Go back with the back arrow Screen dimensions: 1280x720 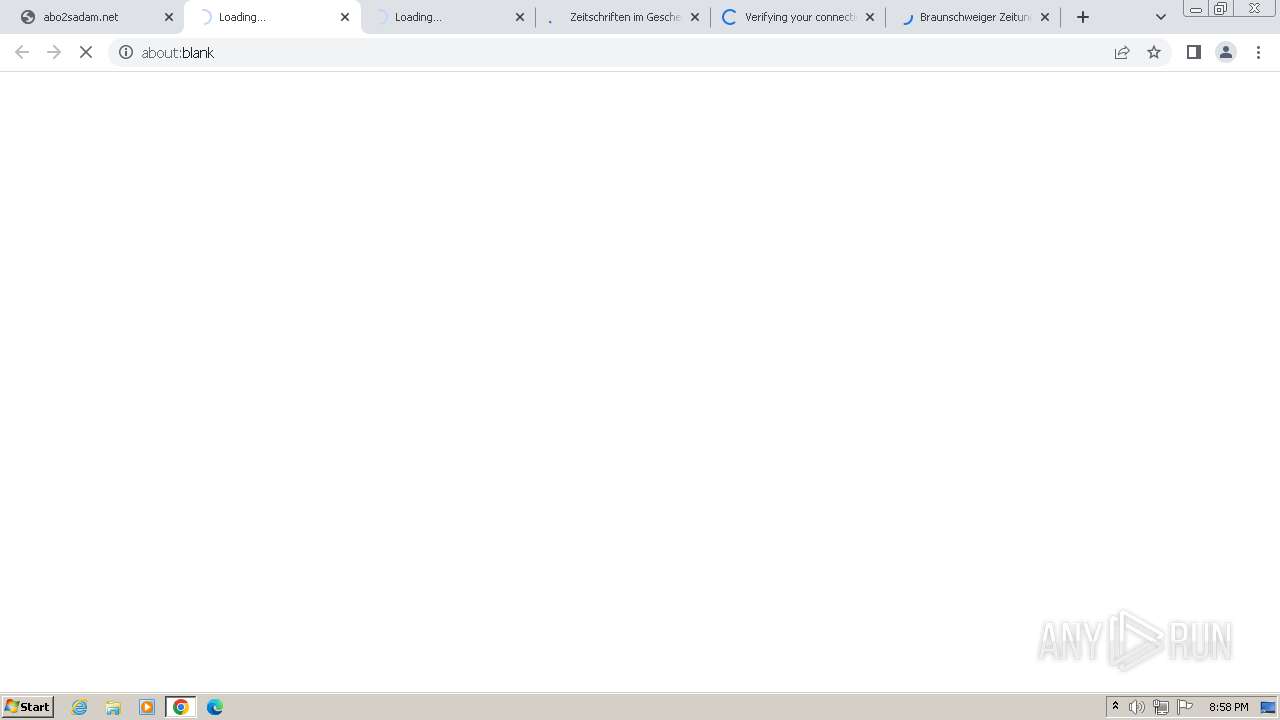(x=22, y=52)
